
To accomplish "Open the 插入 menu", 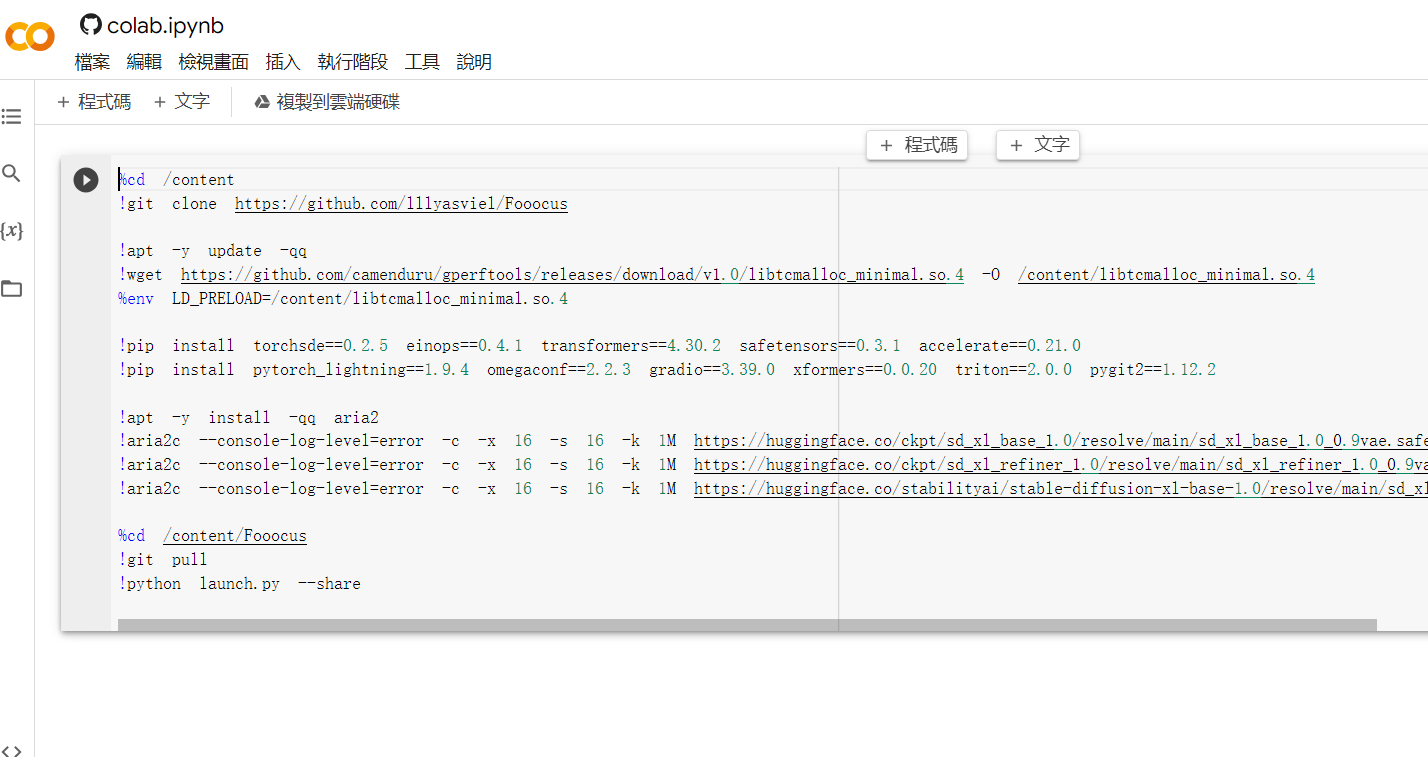I will [283, 62].
